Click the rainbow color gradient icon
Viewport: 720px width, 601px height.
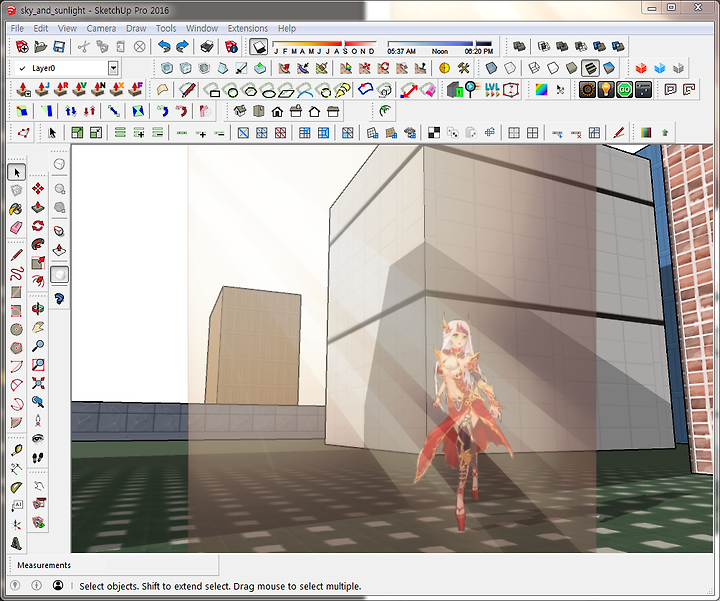(541, 90)
